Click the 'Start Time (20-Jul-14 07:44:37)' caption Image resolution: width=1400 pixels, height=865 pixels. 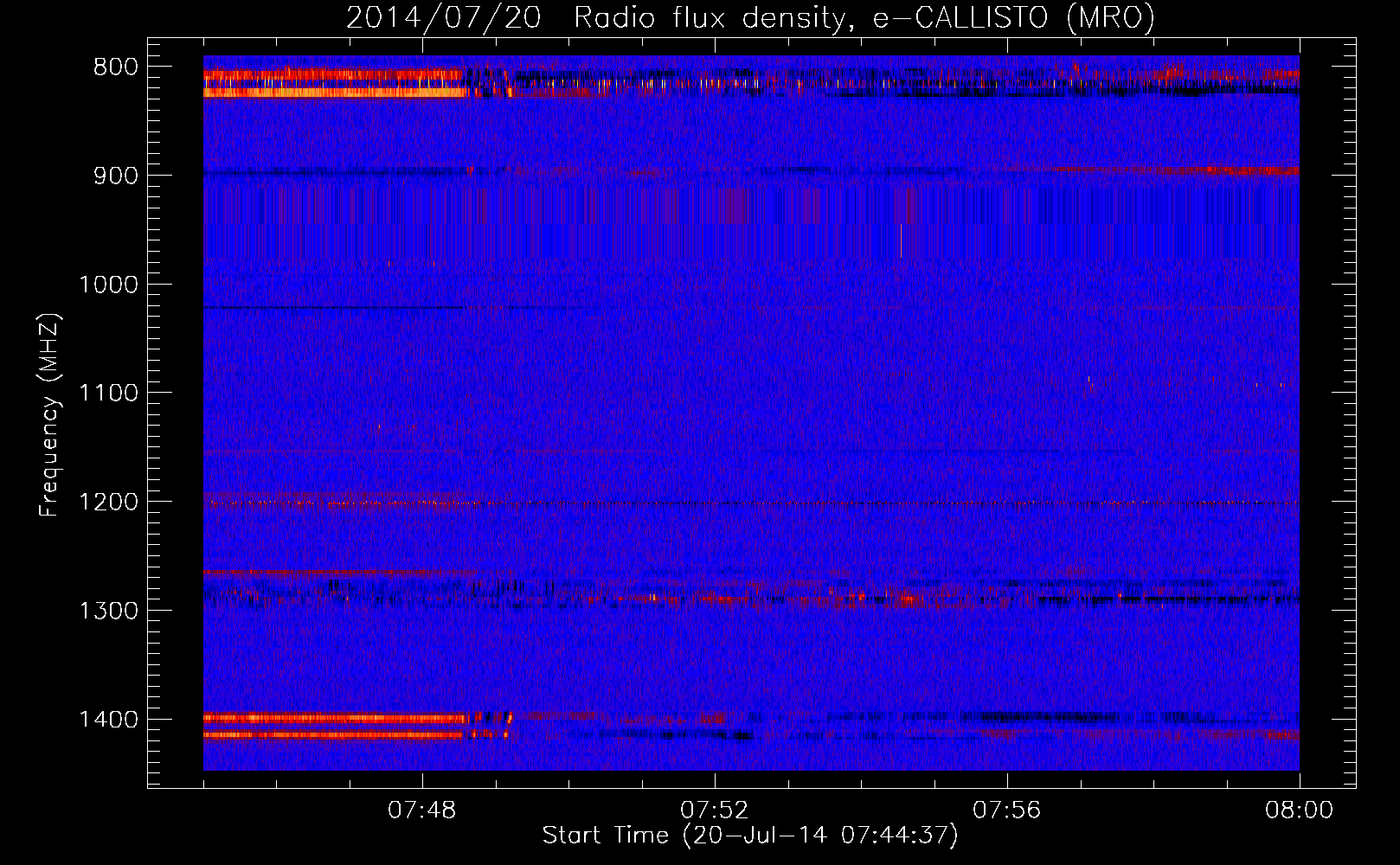[x=750, y=836]
